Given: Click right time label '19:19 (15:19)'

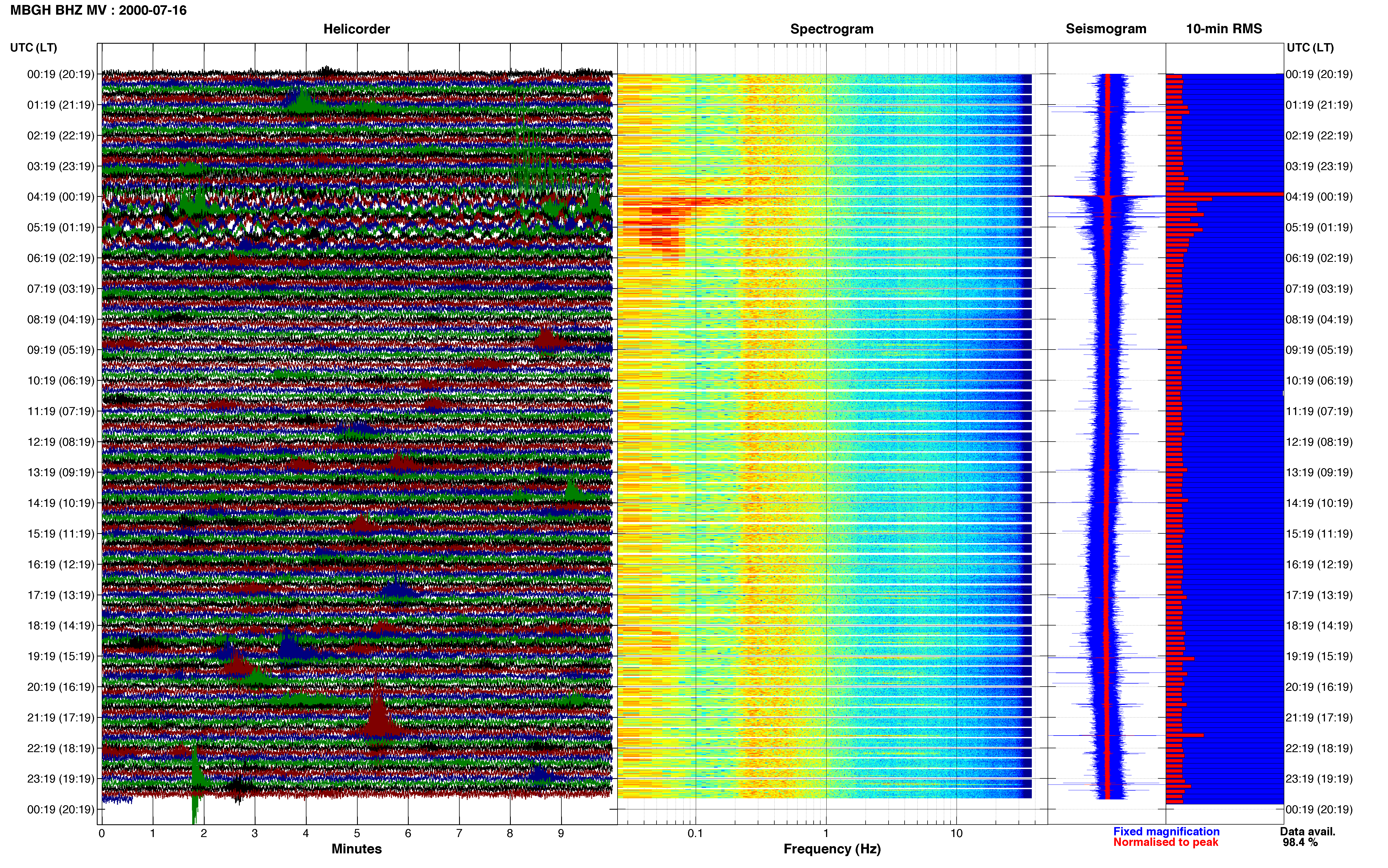Looking at the screenshot, I should click(1319, 656).
